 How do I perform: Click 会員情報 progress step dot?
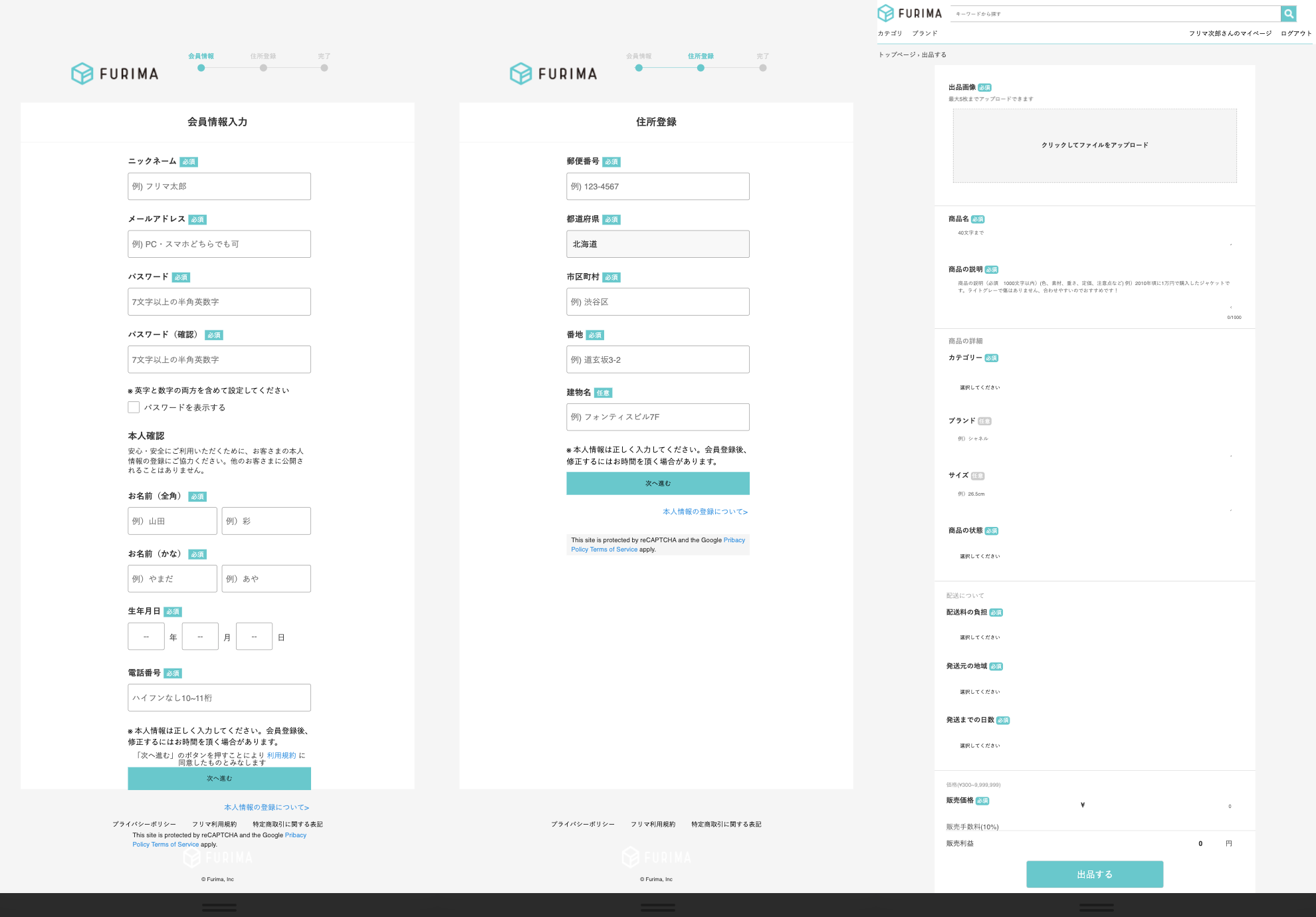click(x=201, y=68)
